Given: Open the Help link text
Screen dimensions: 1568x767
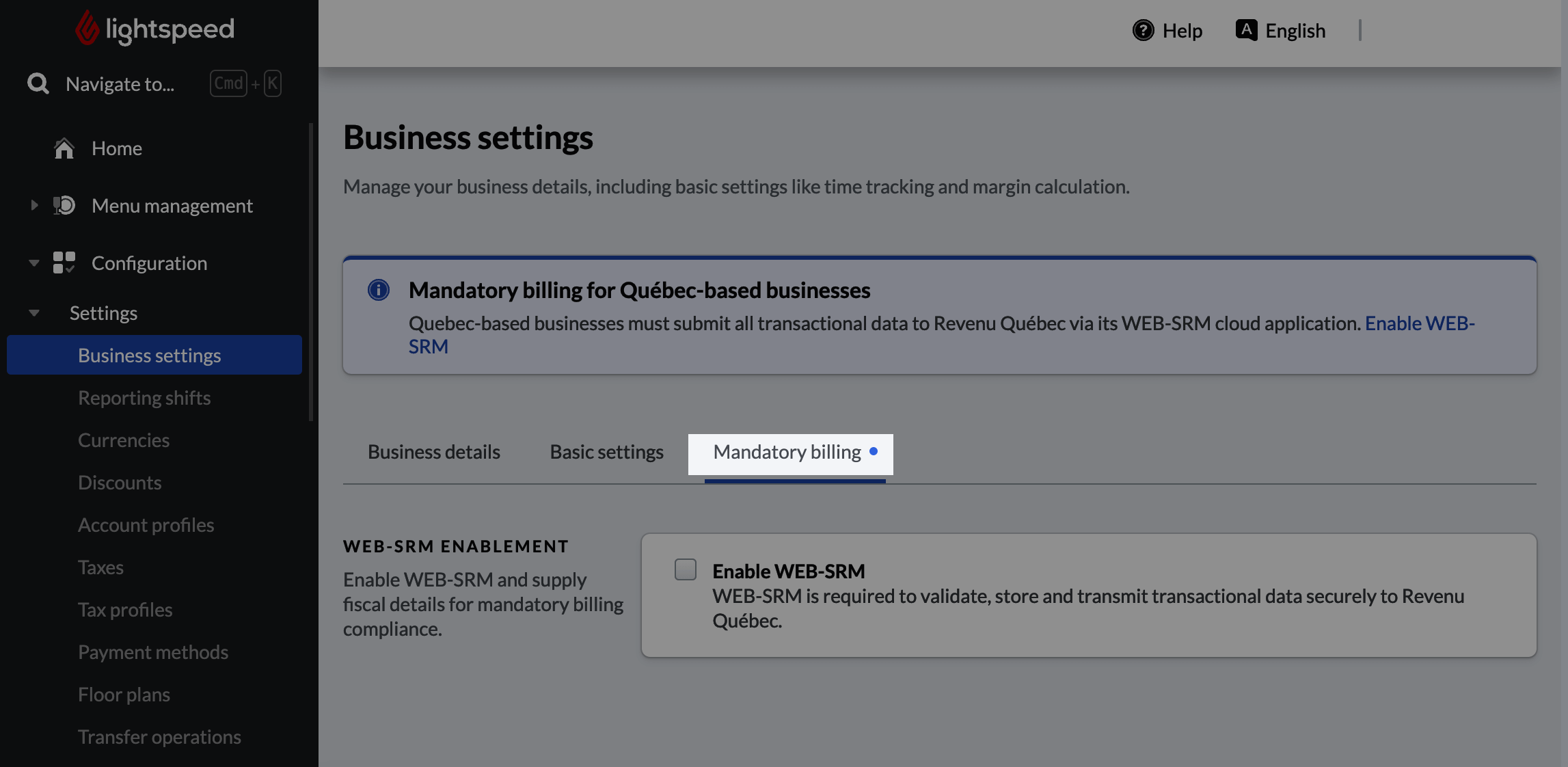Looking at the screenshot, I should click(1182, 31).
